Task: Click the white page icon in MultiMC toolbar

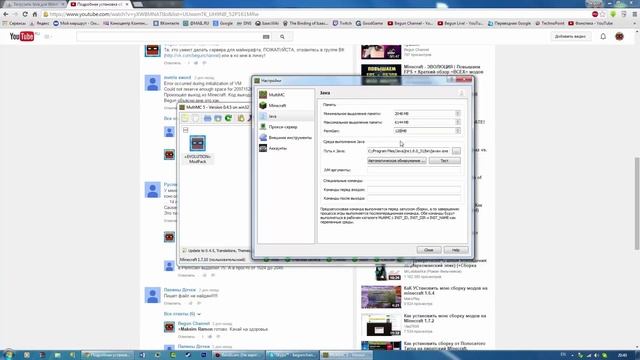Action: 196,118
